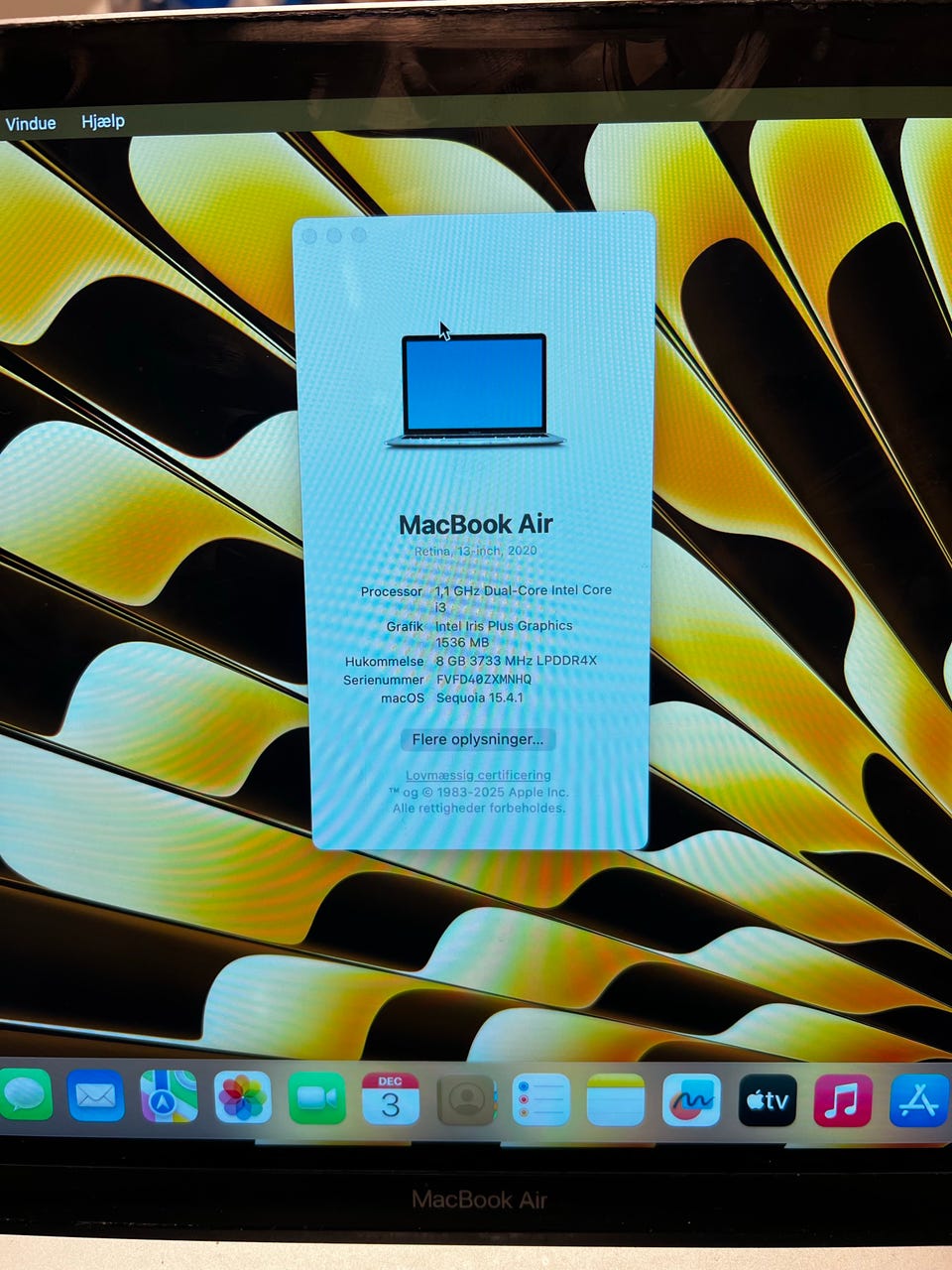Open the Lovmæssig certificering link
The width and height of the screenshot is (952, 1270).
point(478,775)
